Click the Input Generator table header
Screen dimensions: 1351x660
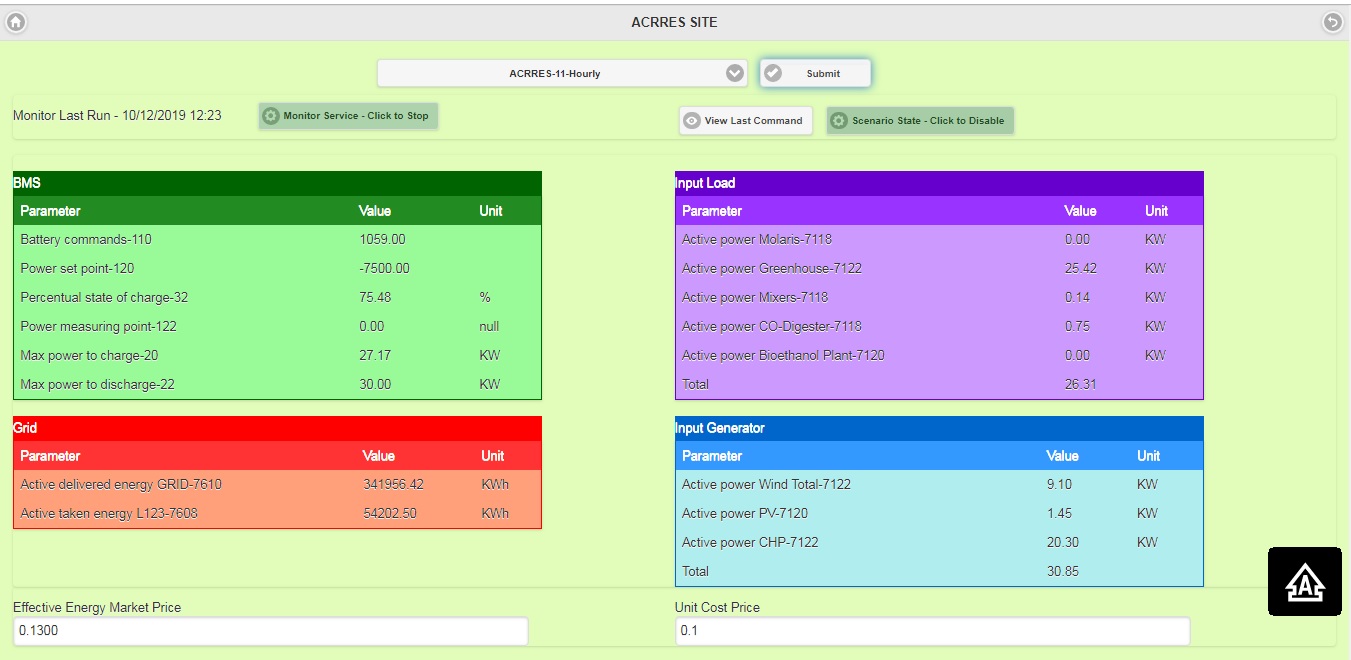coord(939,429)
